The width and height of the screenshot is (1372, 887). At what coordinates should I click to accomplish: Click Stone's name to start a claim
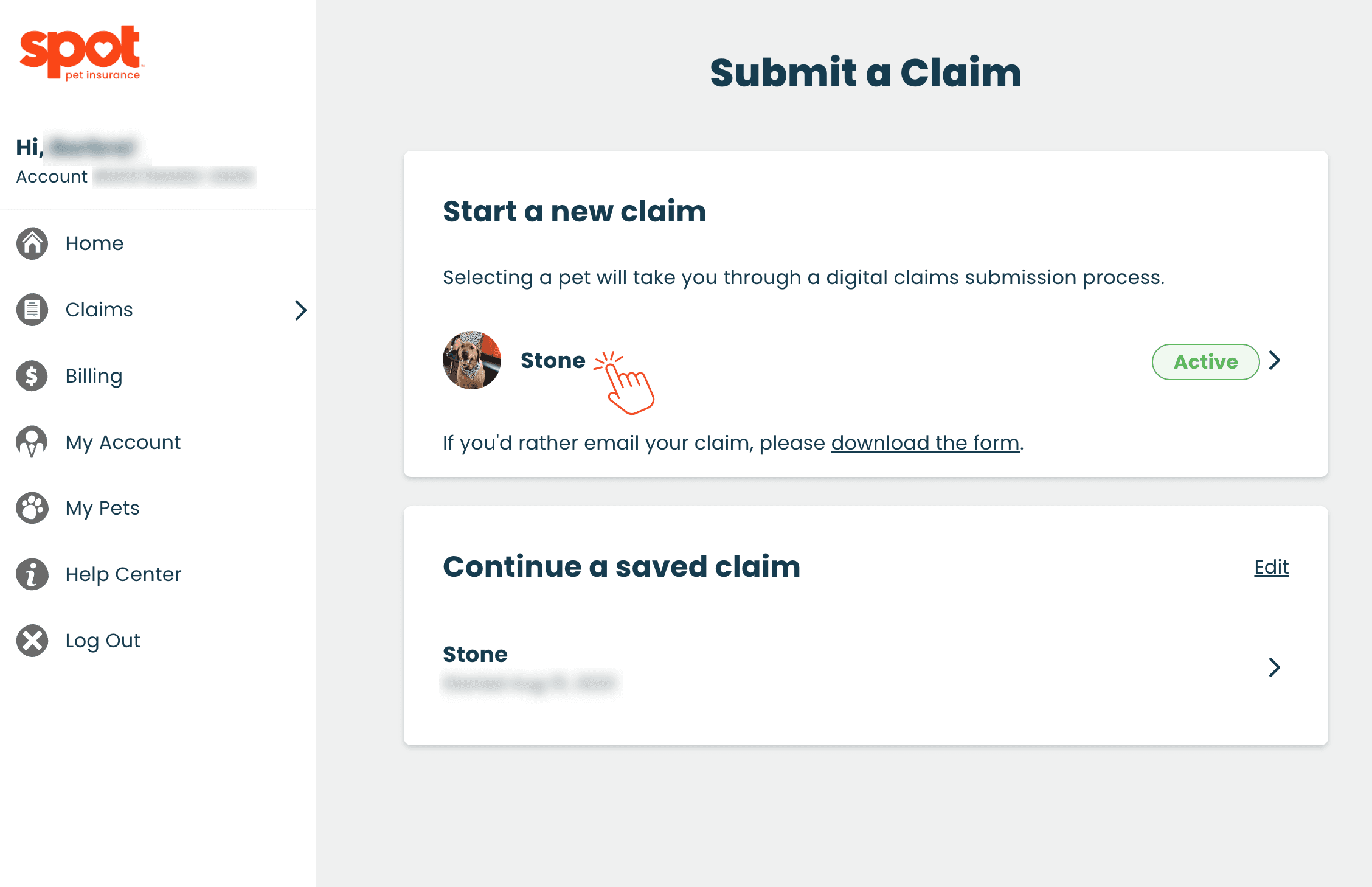(x=553, y=360)
